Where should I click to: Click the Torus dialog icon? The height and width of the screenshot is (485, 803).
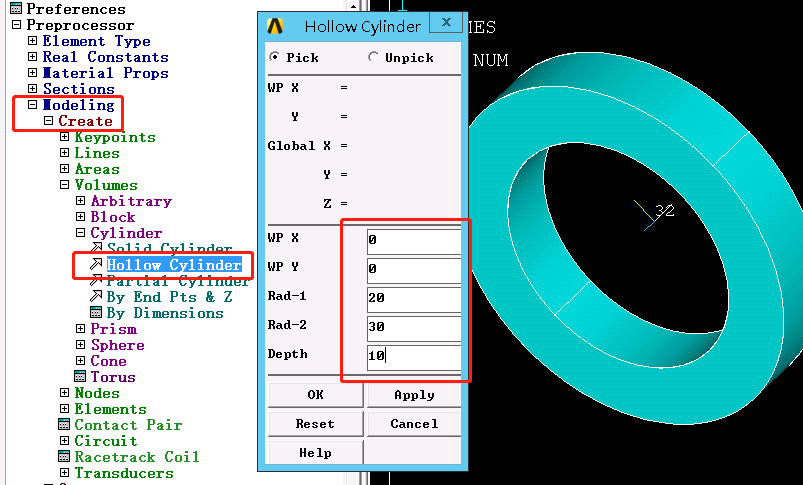click(80, 376)
